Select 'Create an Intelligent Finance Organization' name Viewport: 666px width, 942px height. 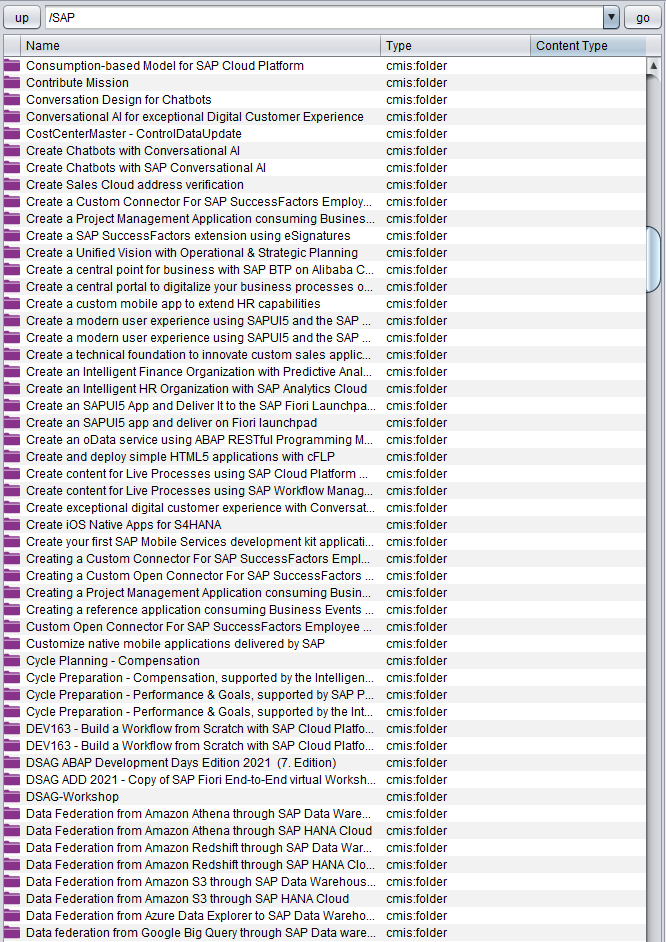[199, 372]
